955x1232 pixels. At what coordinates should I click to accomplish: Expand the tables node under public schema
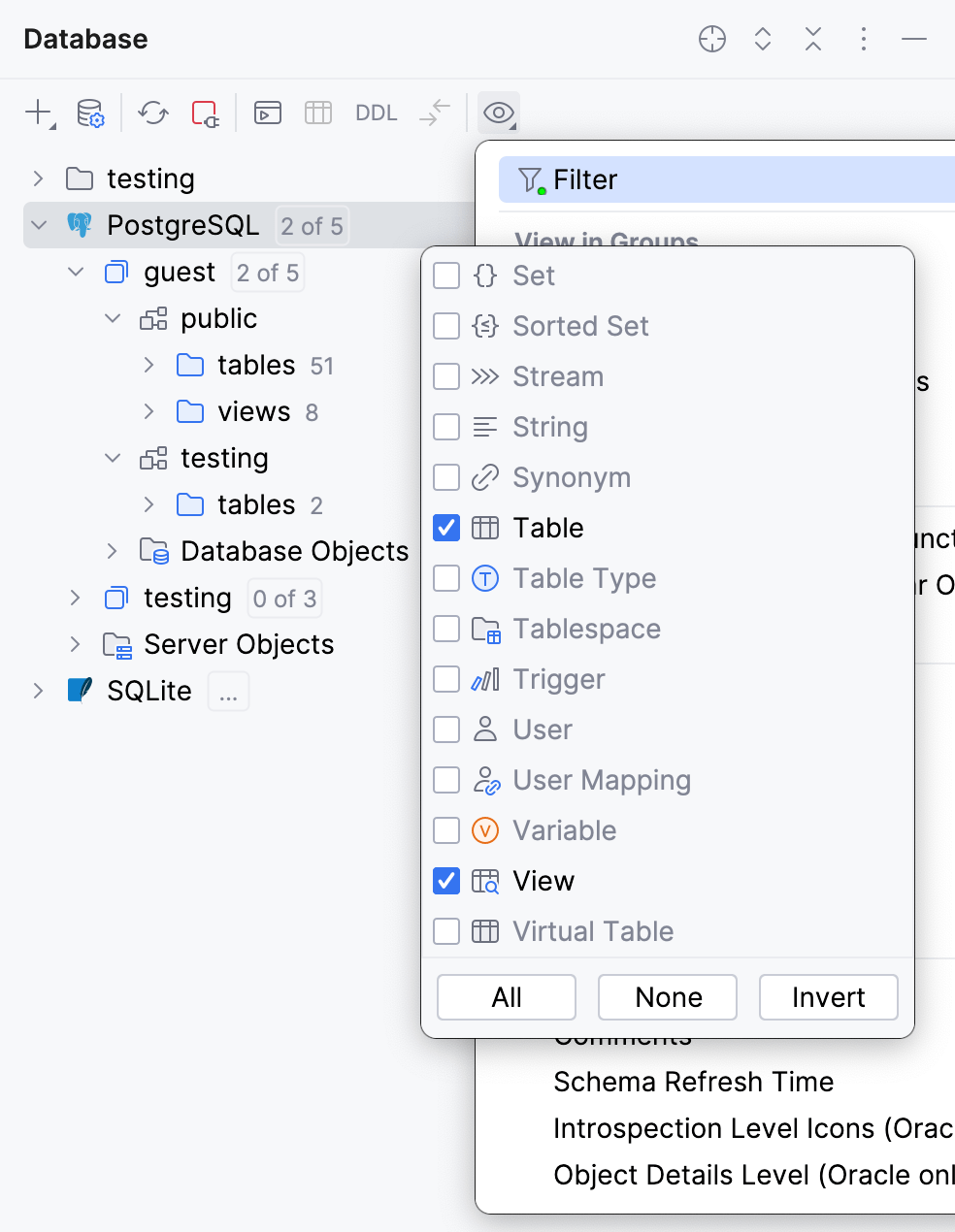[148, 365]
